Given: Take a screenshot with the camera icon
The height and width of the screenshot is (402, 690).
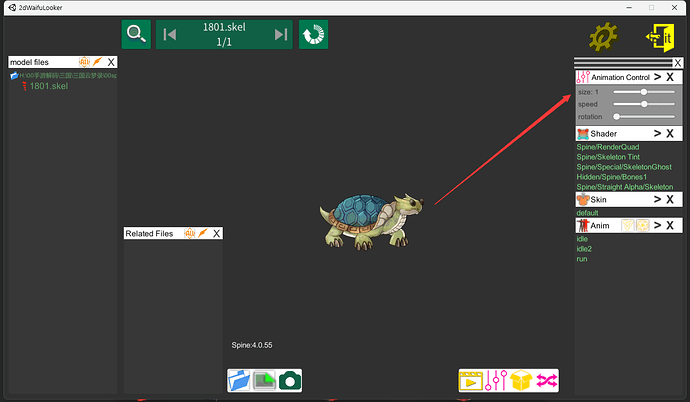Looking at the screenshot, I should (x=290, y=380).
